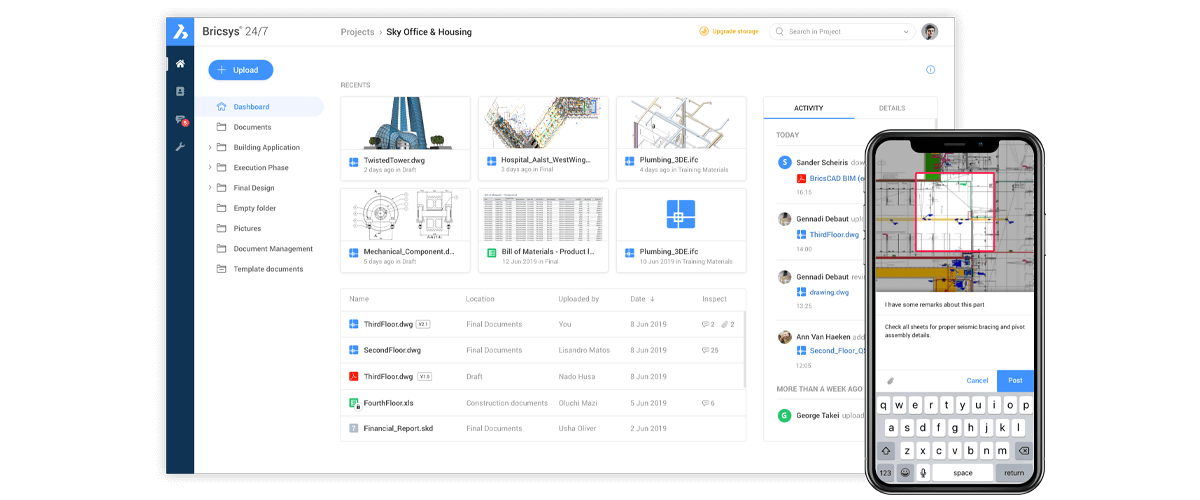Viewport: 1200px width, 500px height.
Task: Tap the return key on phone keyboard
Action: [1014, 473]
